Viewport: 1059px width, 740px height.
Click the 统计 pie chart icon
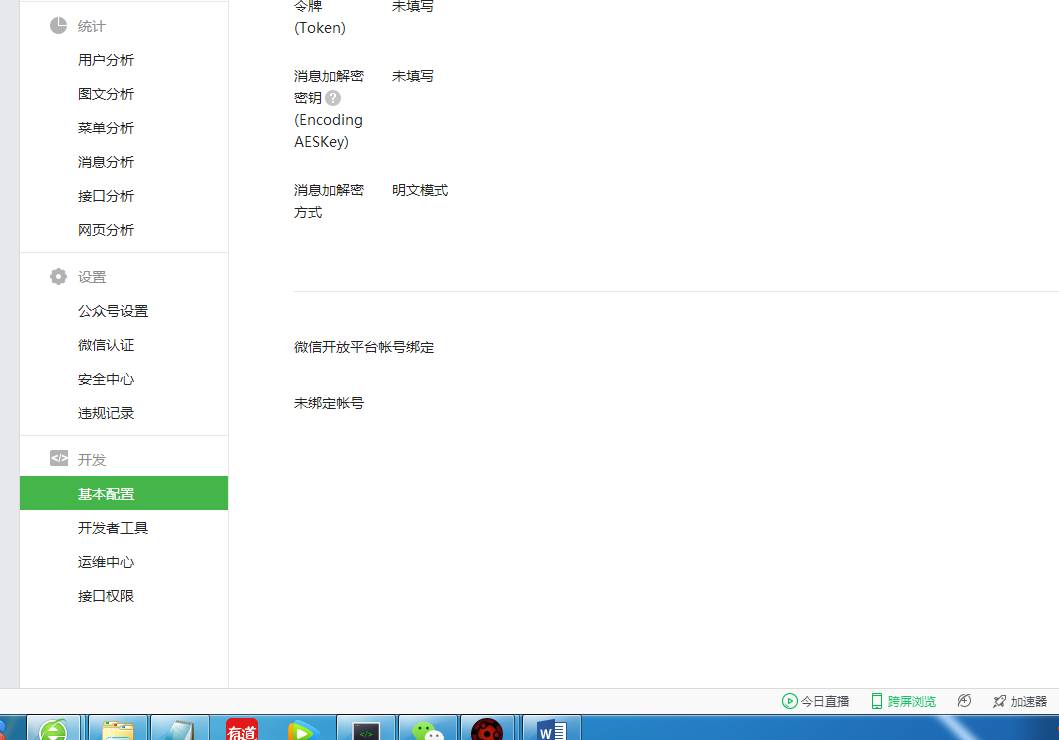tap(59, 26)
